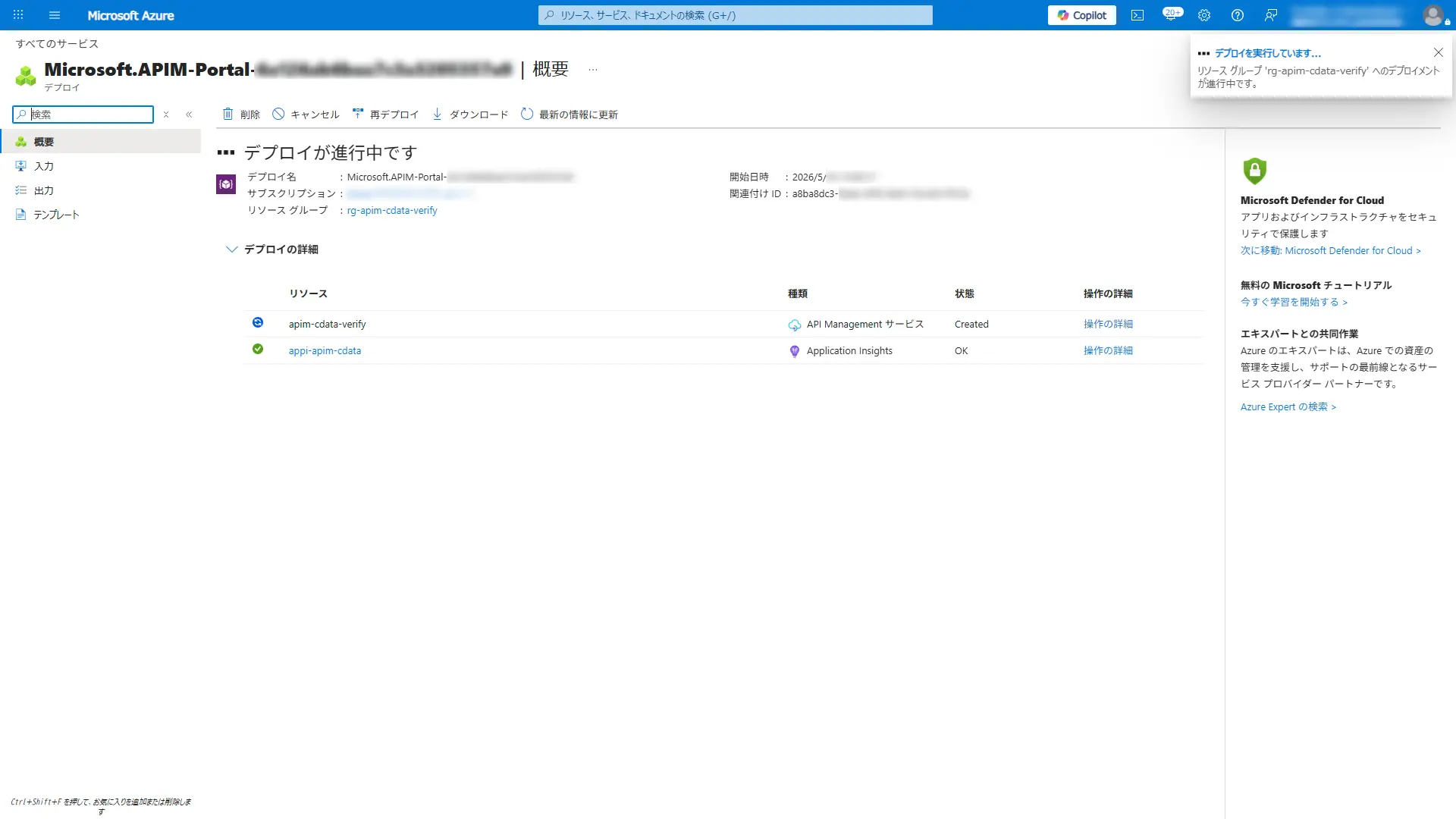Go to Microsoft Azure home logo

point(130,15)
